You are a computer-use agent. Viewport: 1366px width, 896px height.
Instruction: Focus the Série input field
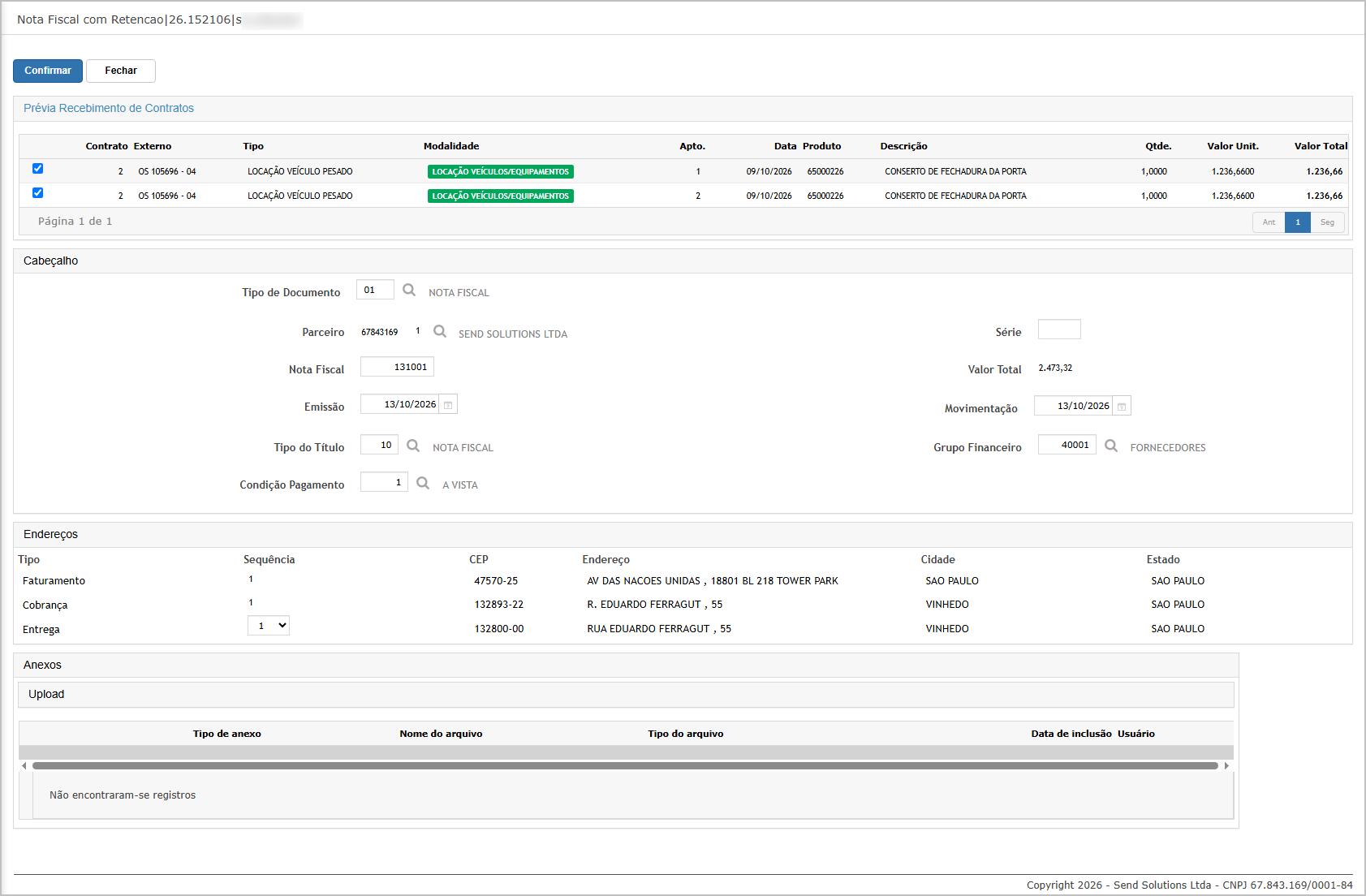coord(1059,330)
